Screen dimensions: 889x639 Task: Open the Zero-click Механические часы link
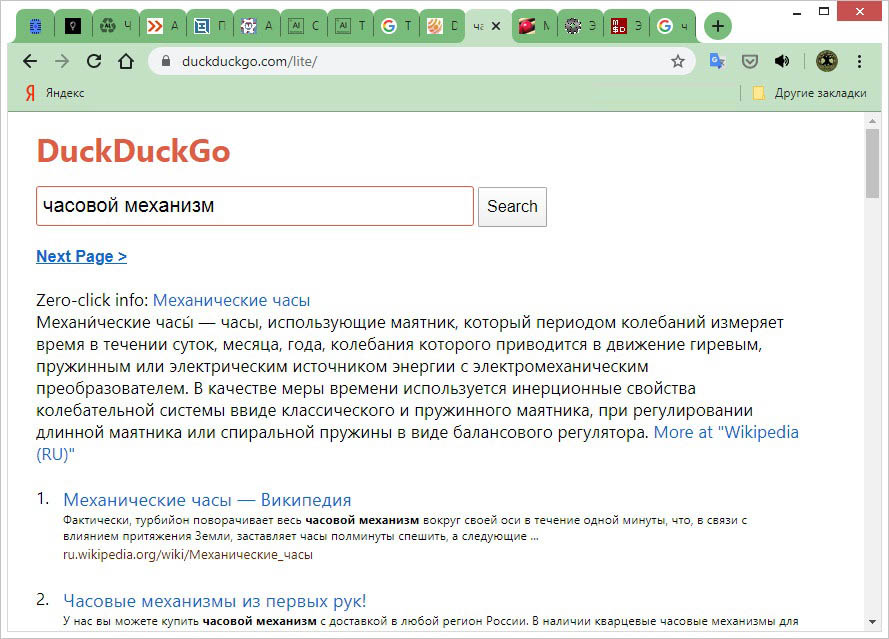(x=231, y=300)
